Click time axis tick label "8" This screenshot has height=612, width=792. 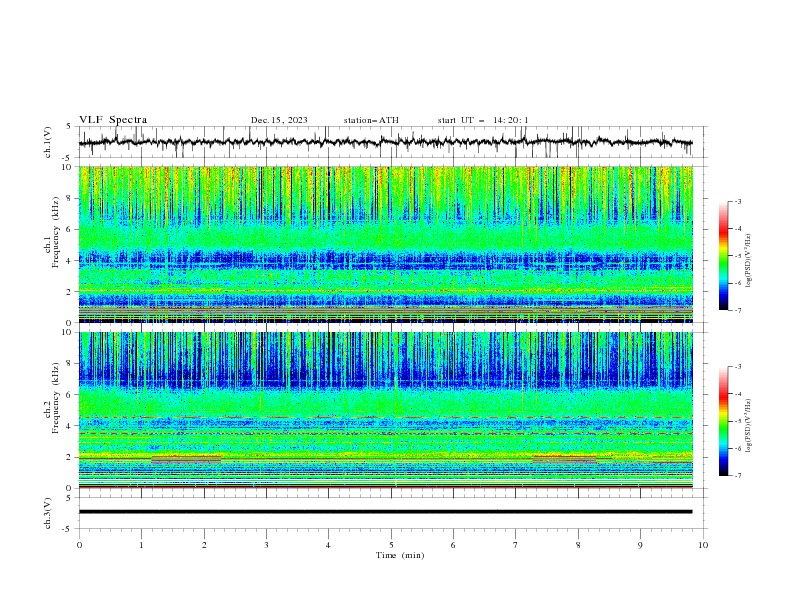(x=578, y=545)
